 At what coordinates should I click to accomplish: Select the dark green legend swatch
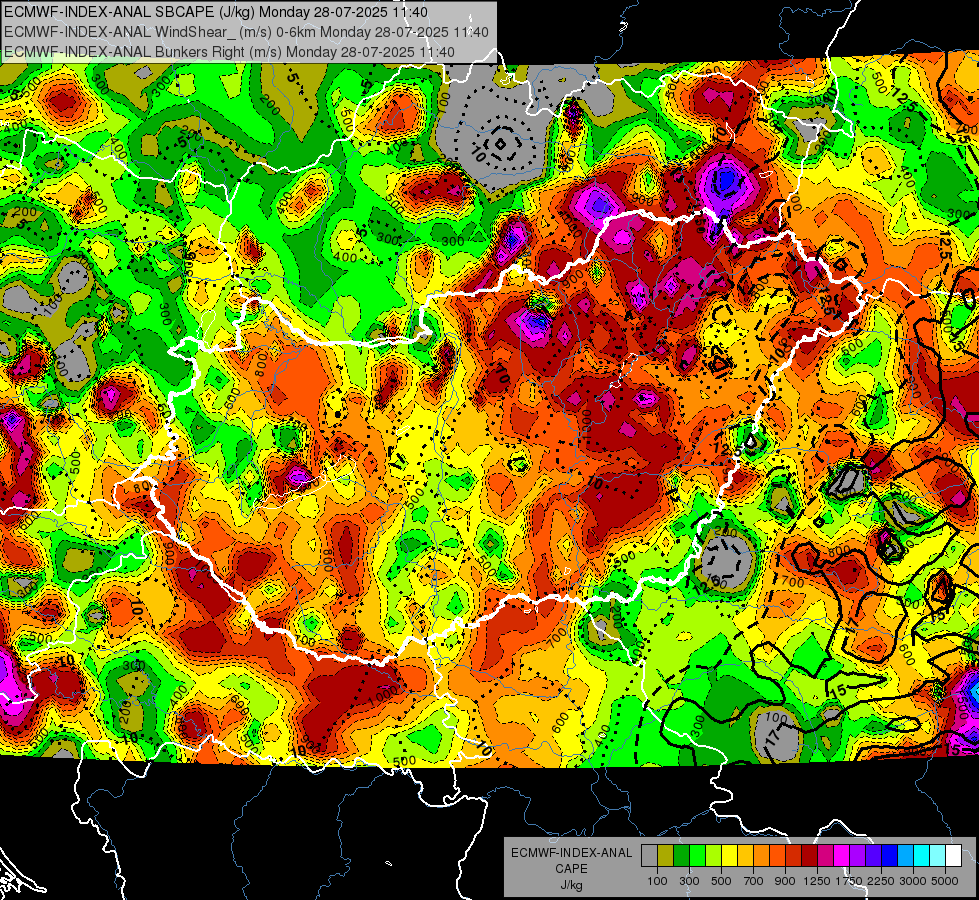point(682,856)
